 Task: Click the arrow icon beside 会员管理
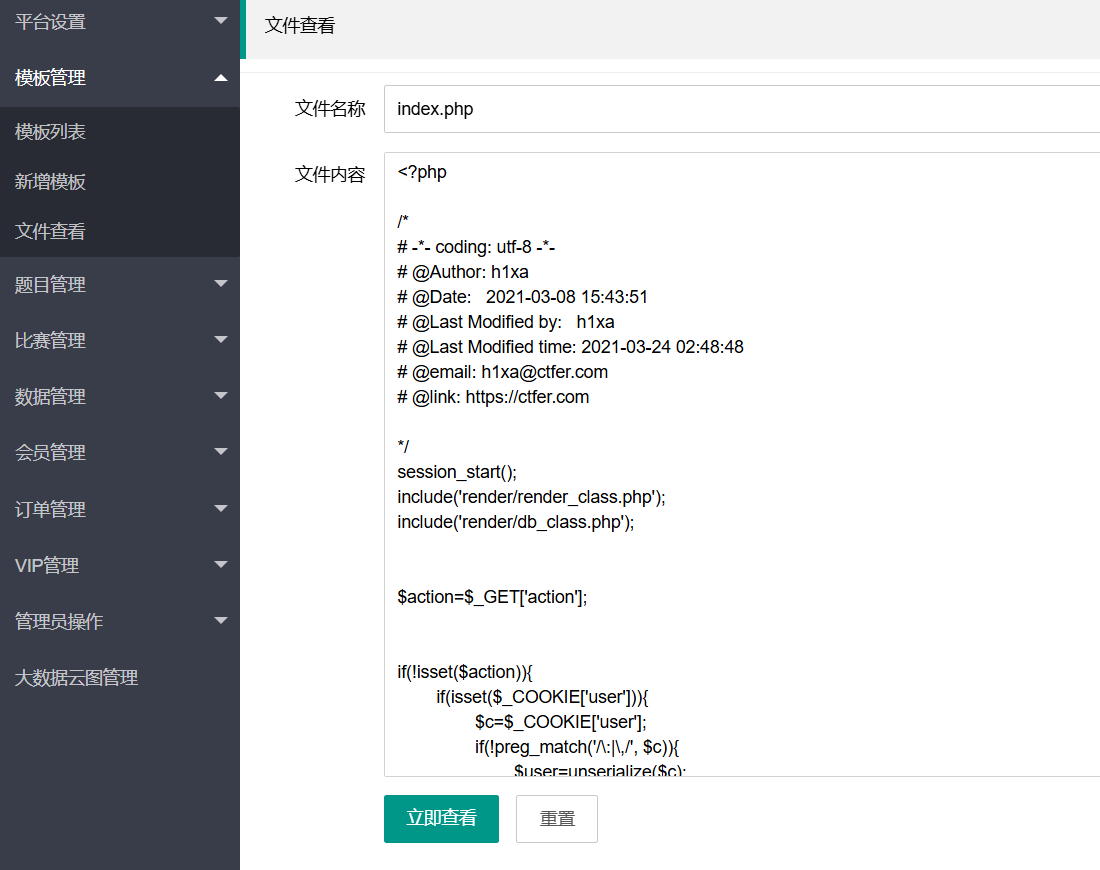point(221,453)
